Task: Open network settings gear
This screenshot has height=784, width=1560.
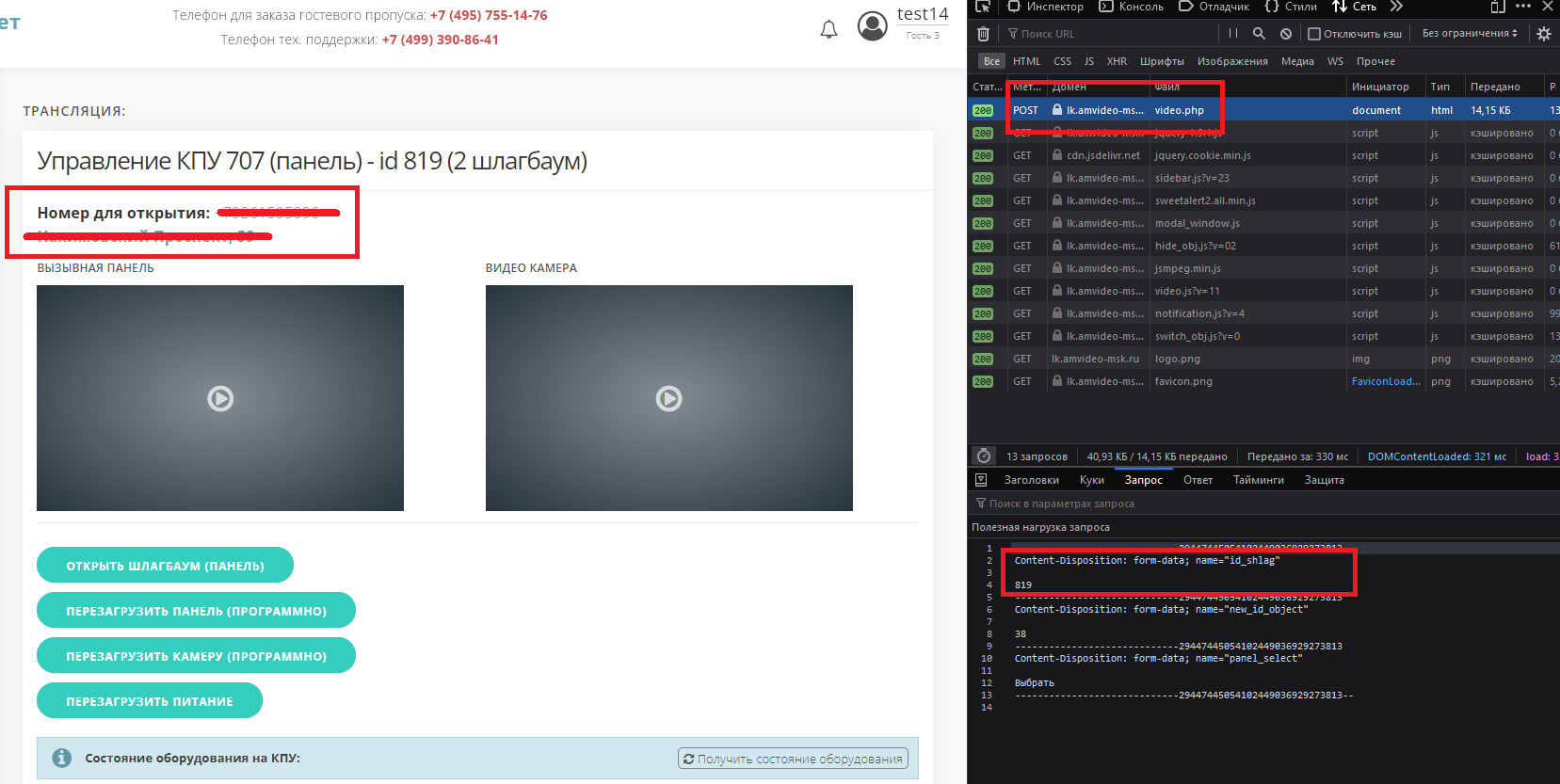Action: click(x=1544, y=34)
